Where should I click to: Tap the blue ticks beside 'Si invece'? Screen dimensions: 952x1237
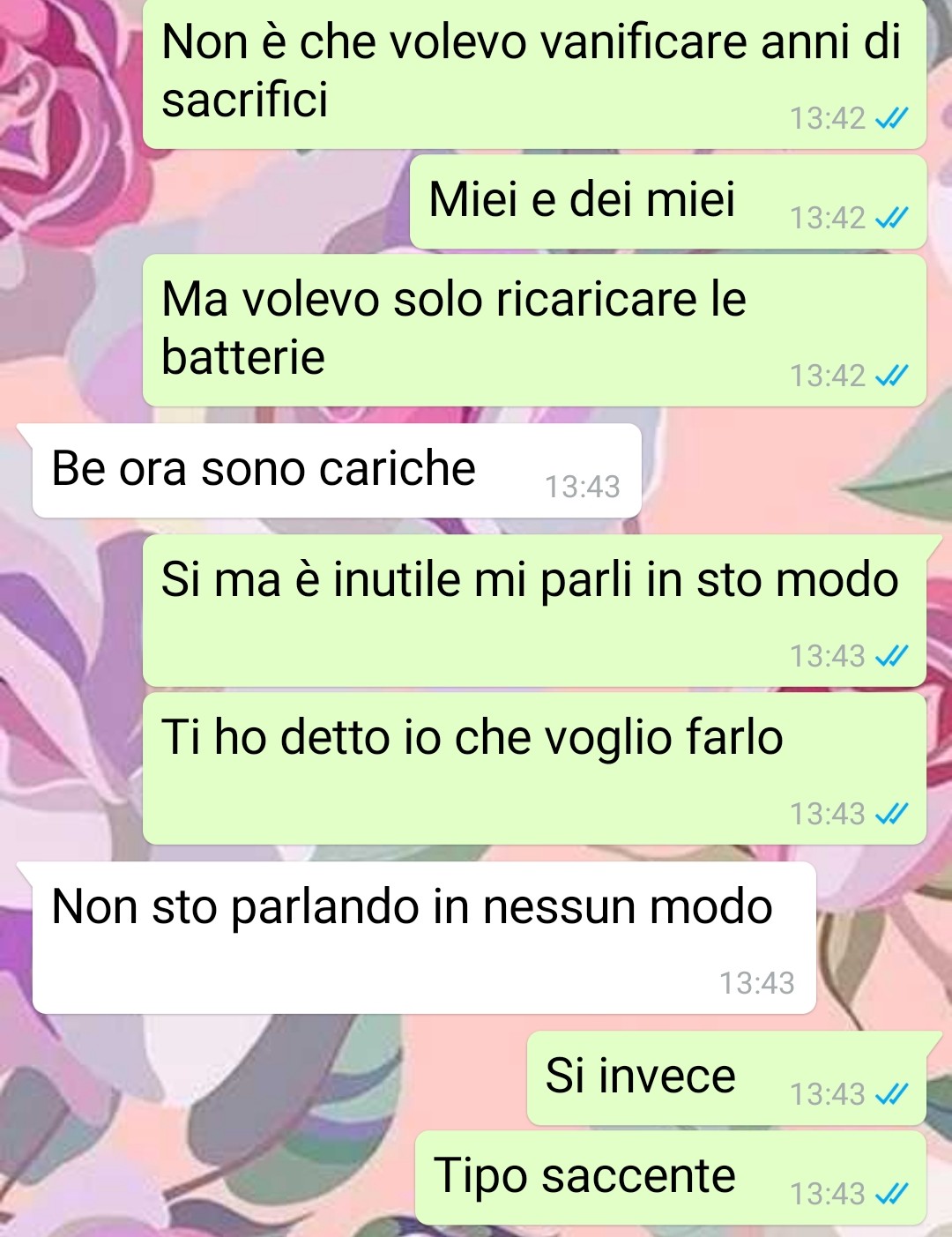click(891, 1094)
